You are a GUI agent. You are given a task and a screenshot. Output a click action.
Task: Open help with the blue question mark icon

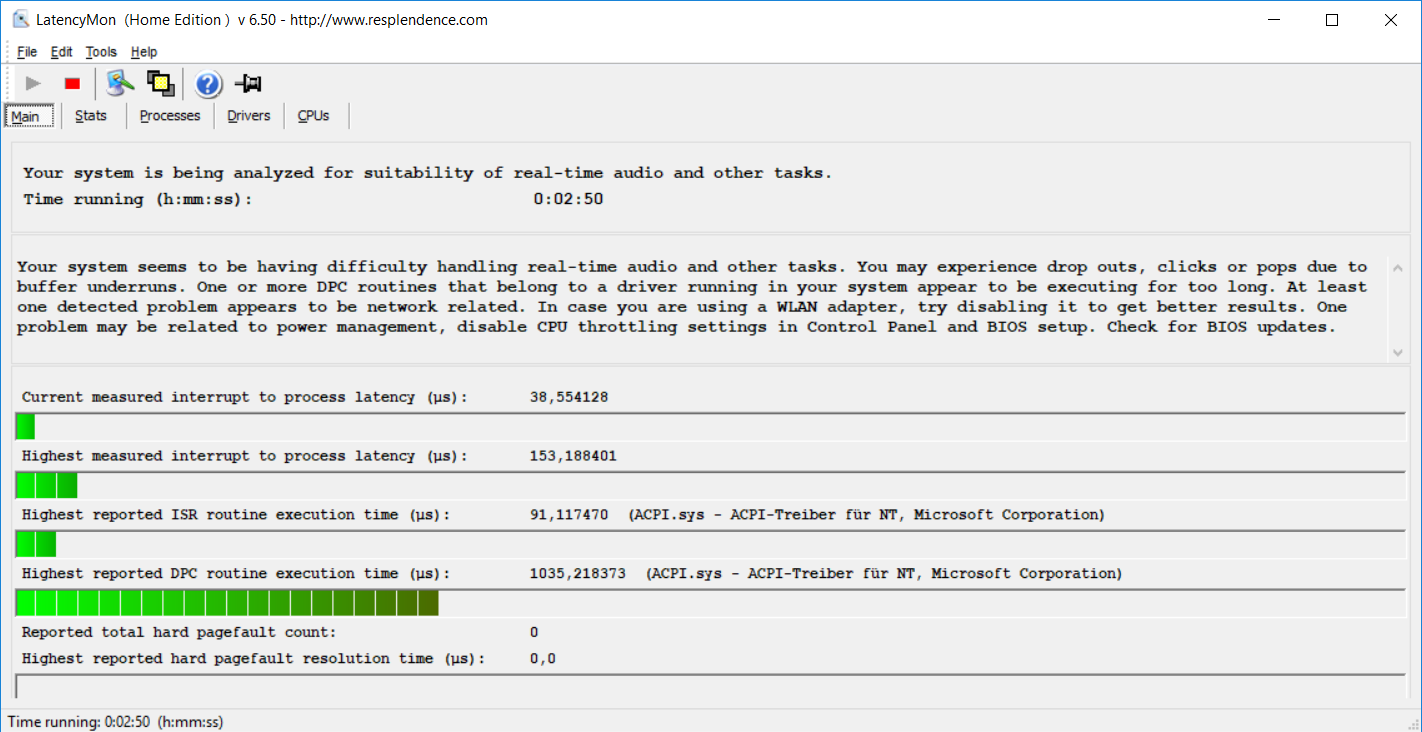208,84
